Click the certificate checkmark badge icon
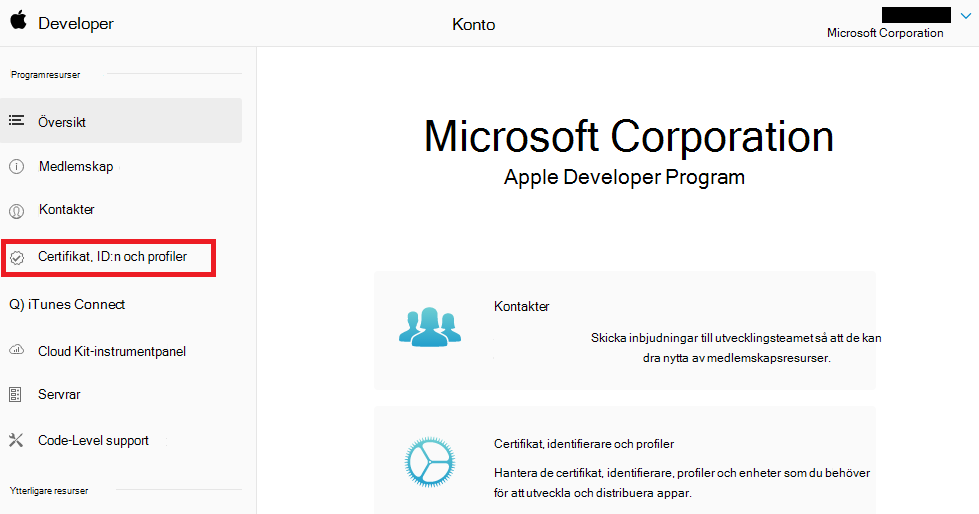 (x=17, y=257)
